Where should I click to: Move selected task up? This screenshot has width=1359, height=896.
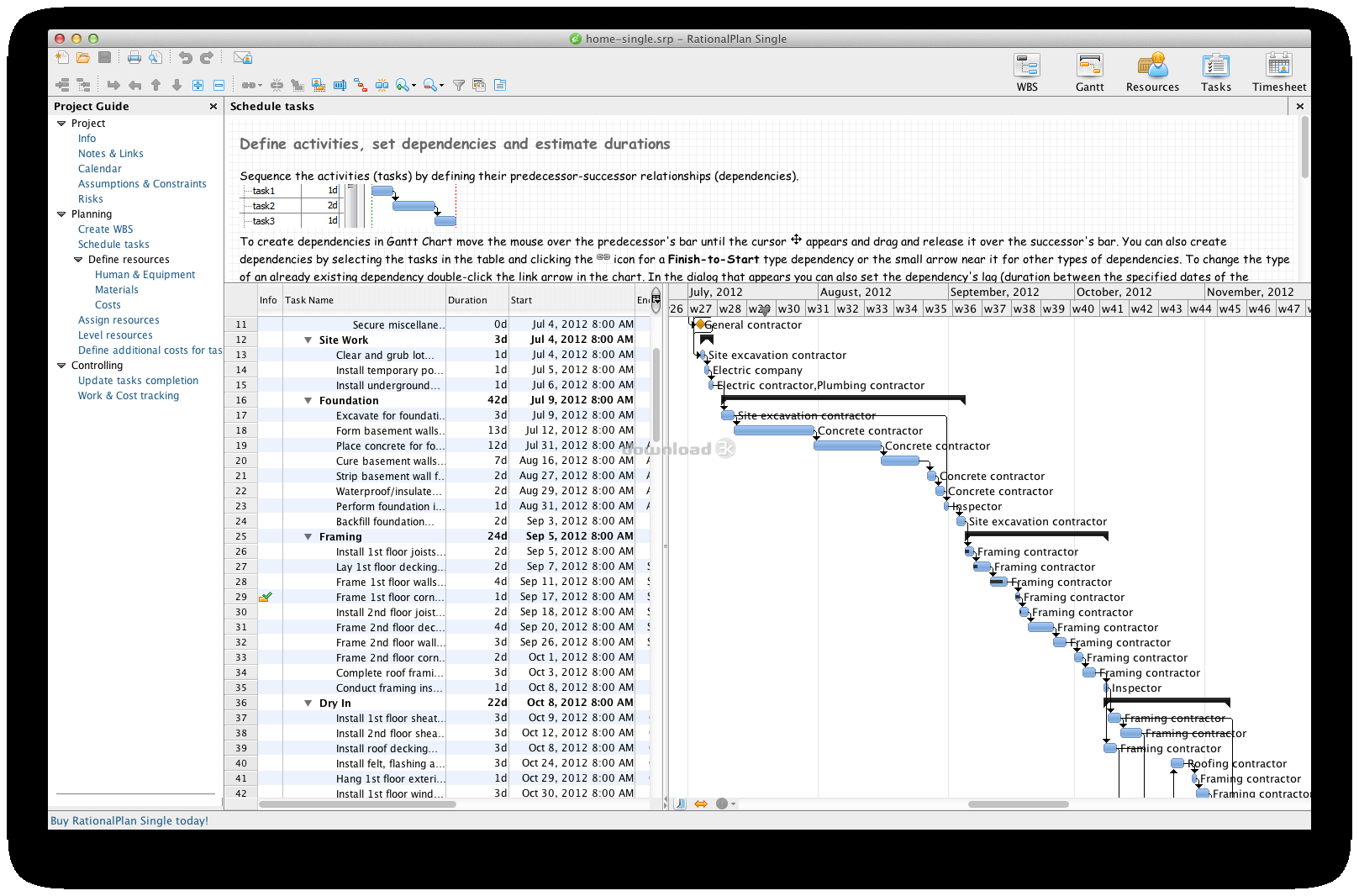[x=155, y=85]
